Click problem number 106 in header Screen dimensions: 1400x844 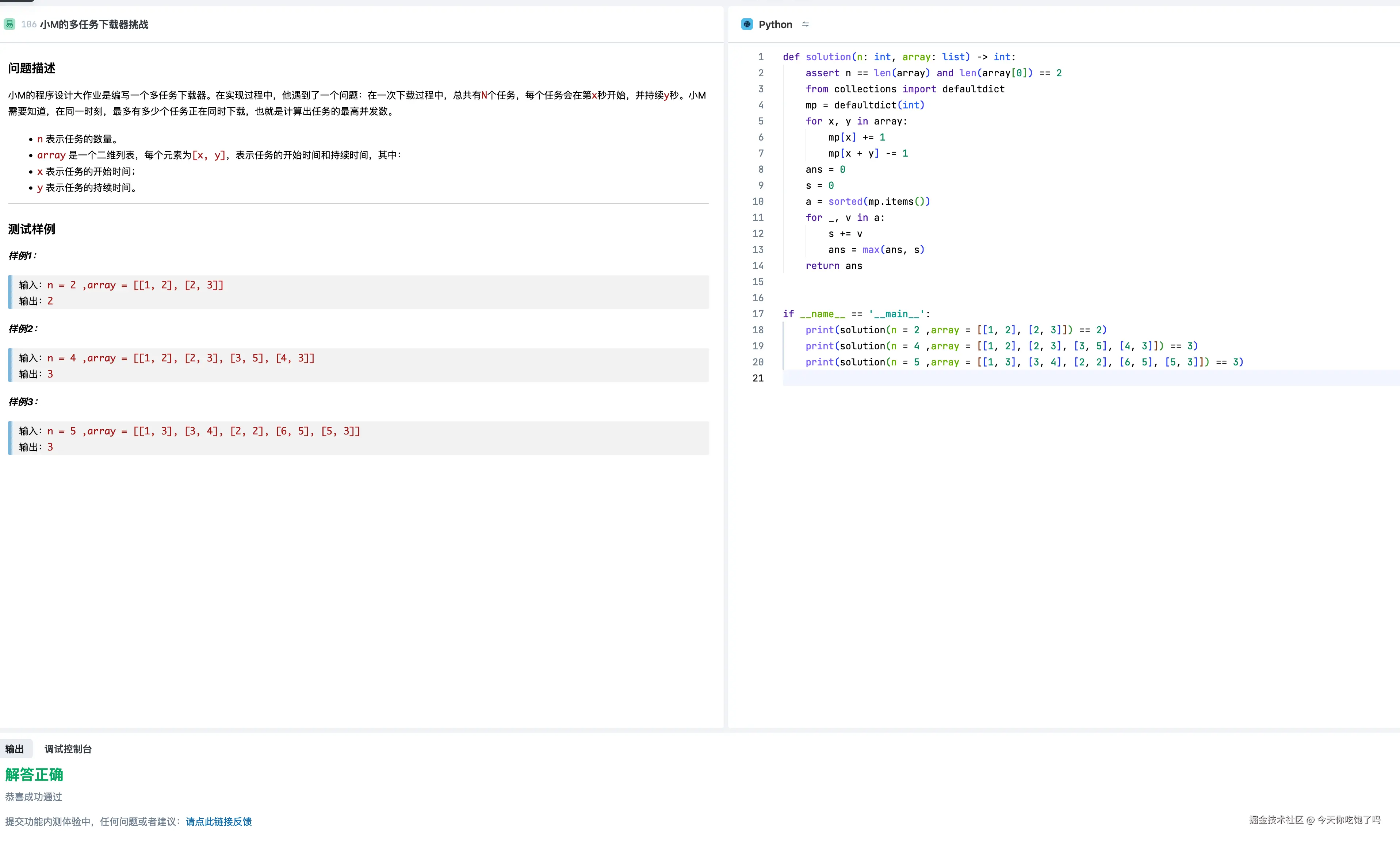point(29,24)
